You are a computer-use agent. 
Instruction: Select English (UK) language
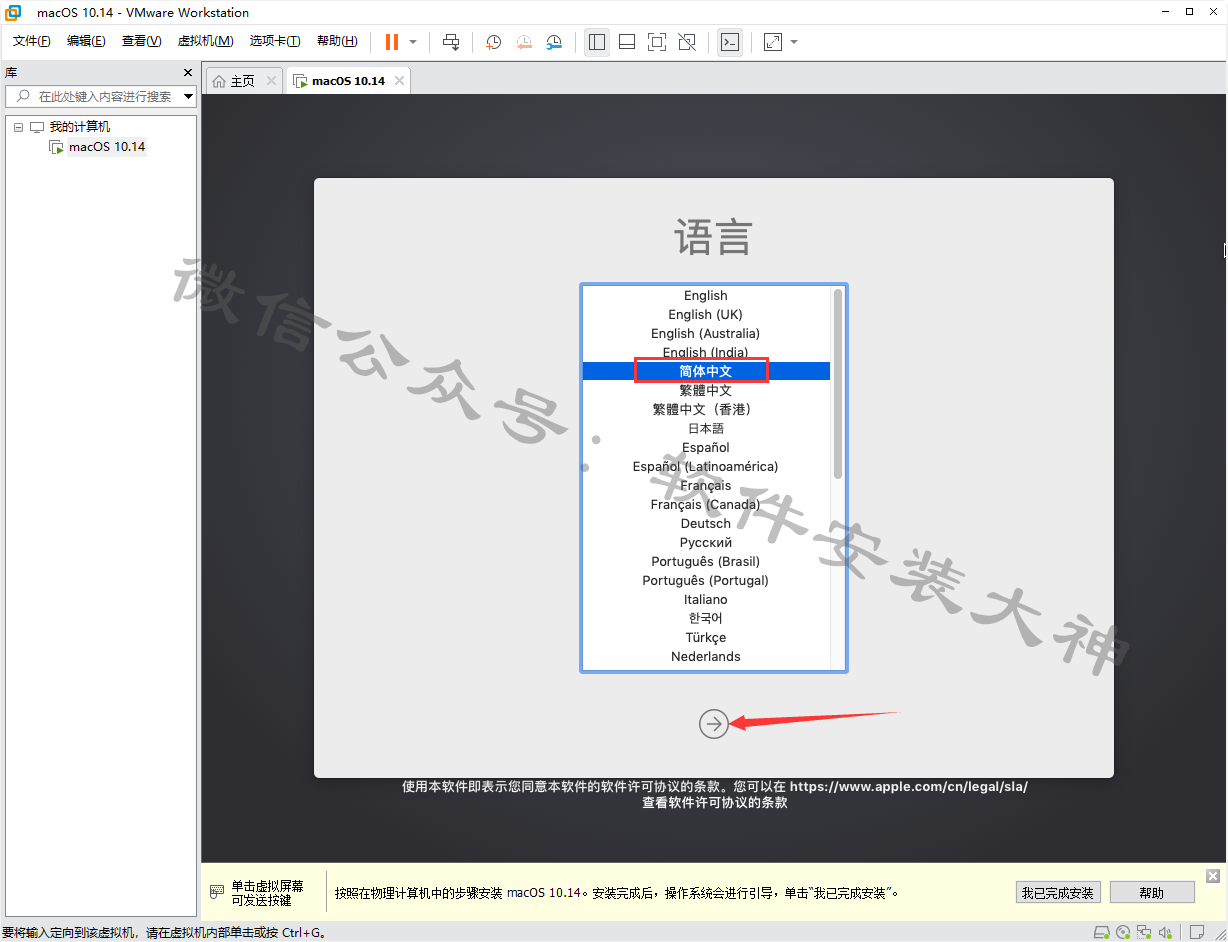click(x=706, y=314)
